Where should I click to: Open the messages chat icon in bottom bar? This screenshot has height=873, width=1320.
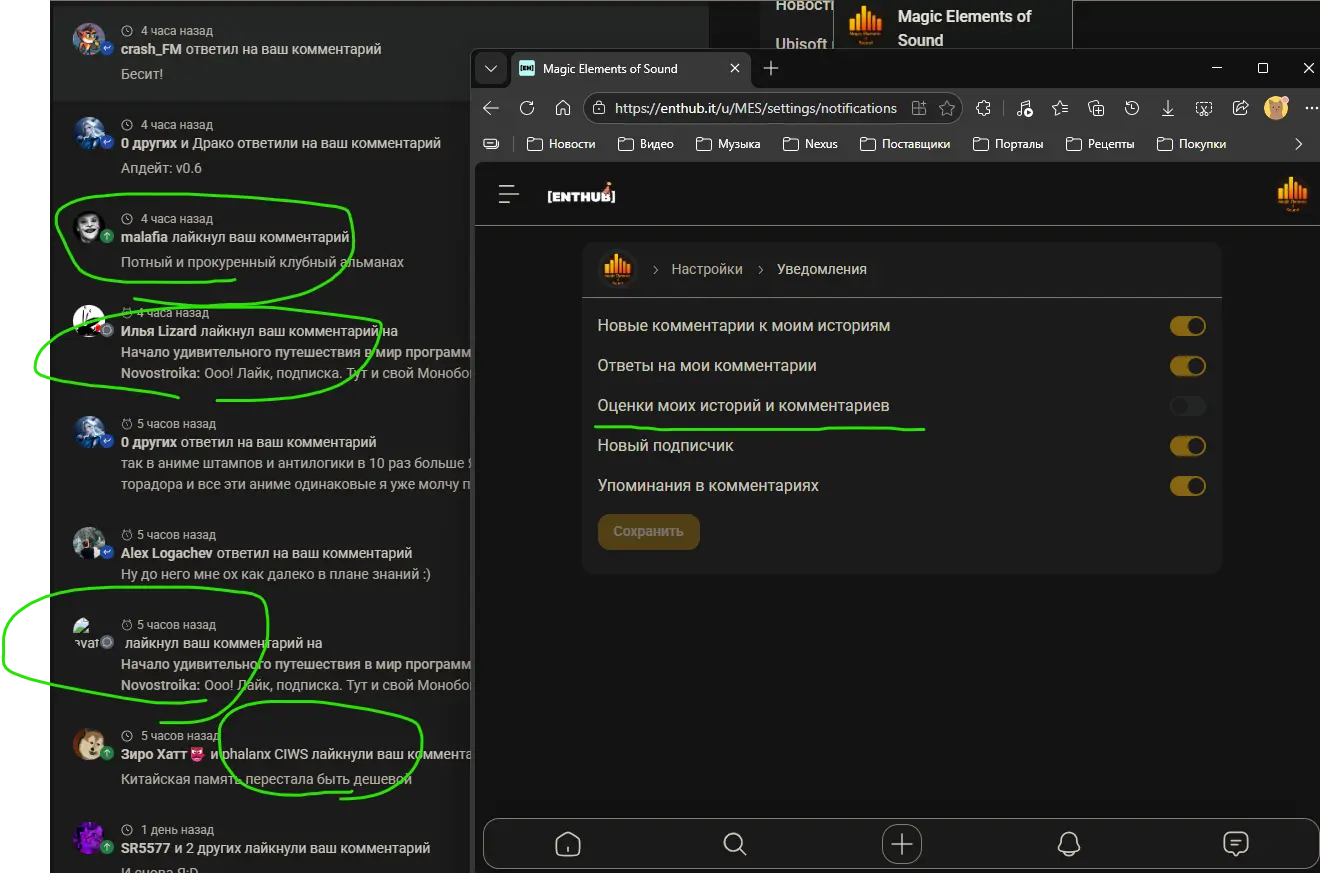[x=1236, y=845]
